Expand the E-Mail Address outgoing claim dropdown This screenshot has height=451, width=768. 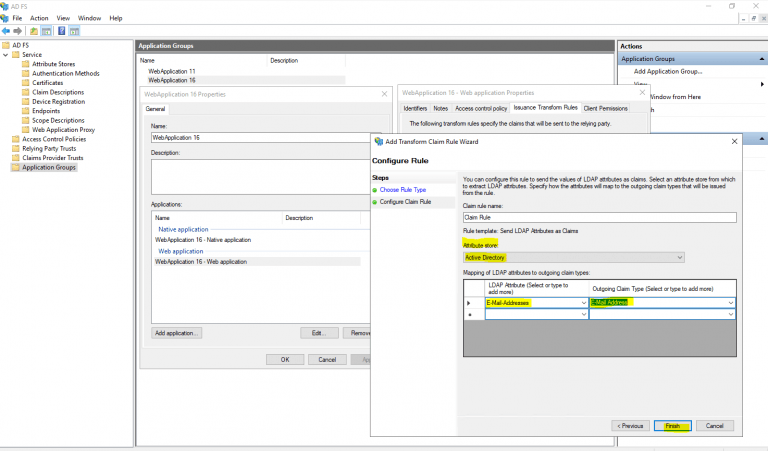point(731,302)
